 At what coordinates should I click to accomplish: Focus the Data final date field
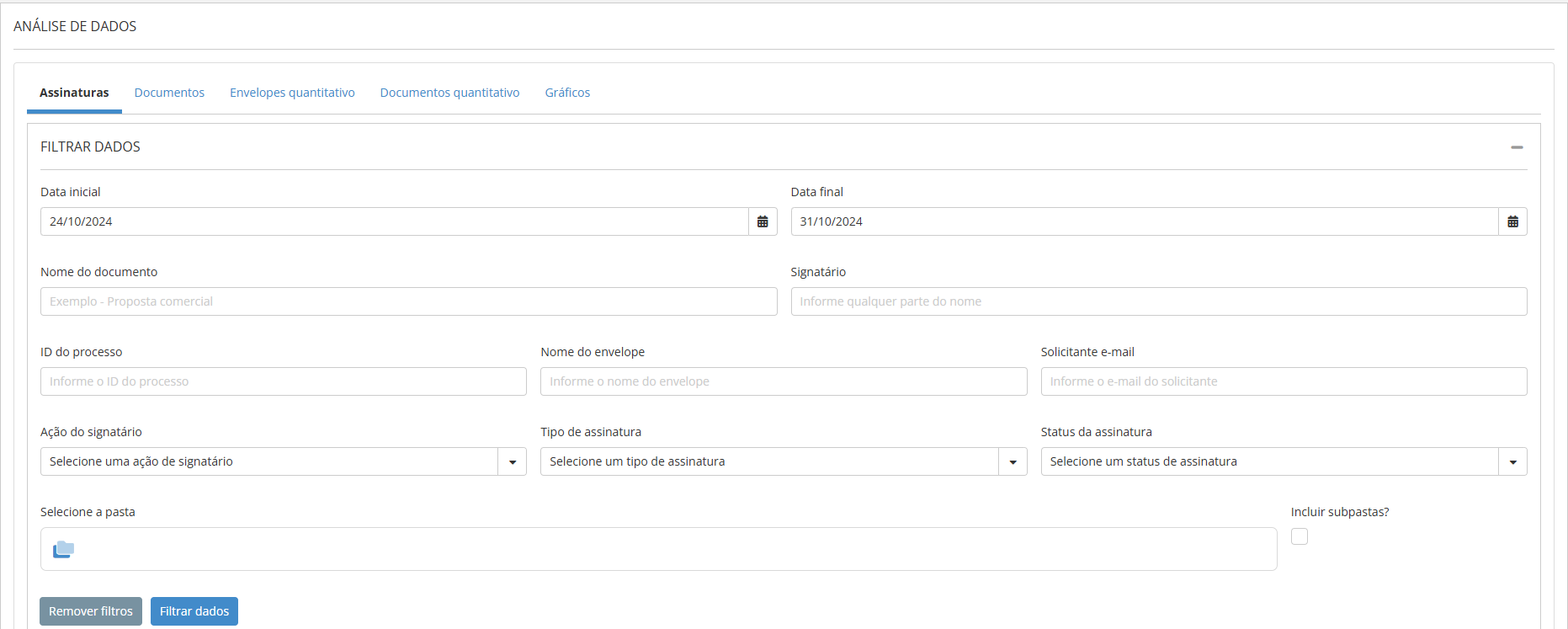(1145, 221)
